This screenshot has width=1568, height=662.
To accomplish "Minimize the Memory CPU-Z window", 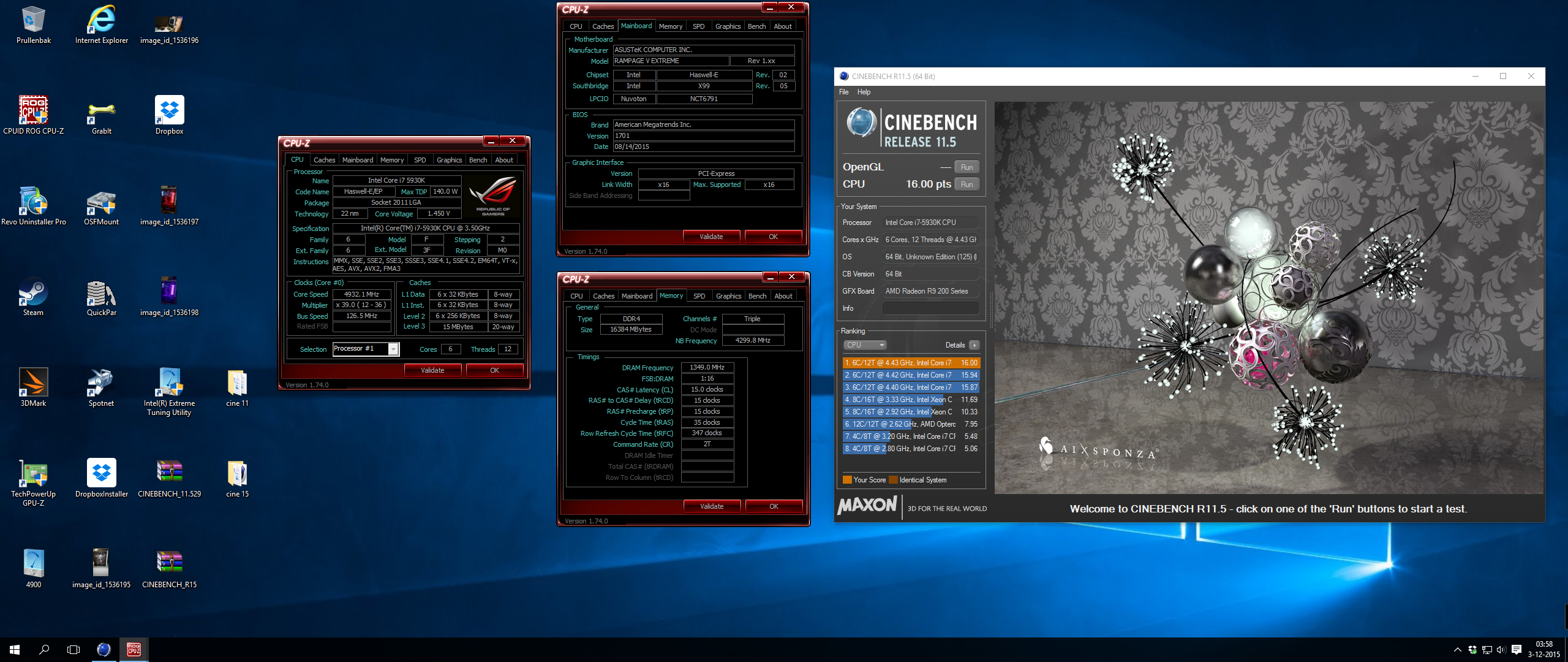I will pos(770,277).
